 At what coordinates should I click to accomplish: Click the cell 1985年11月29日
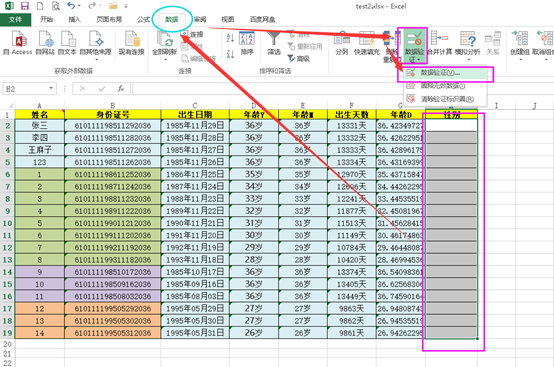(x=195, y=125)
